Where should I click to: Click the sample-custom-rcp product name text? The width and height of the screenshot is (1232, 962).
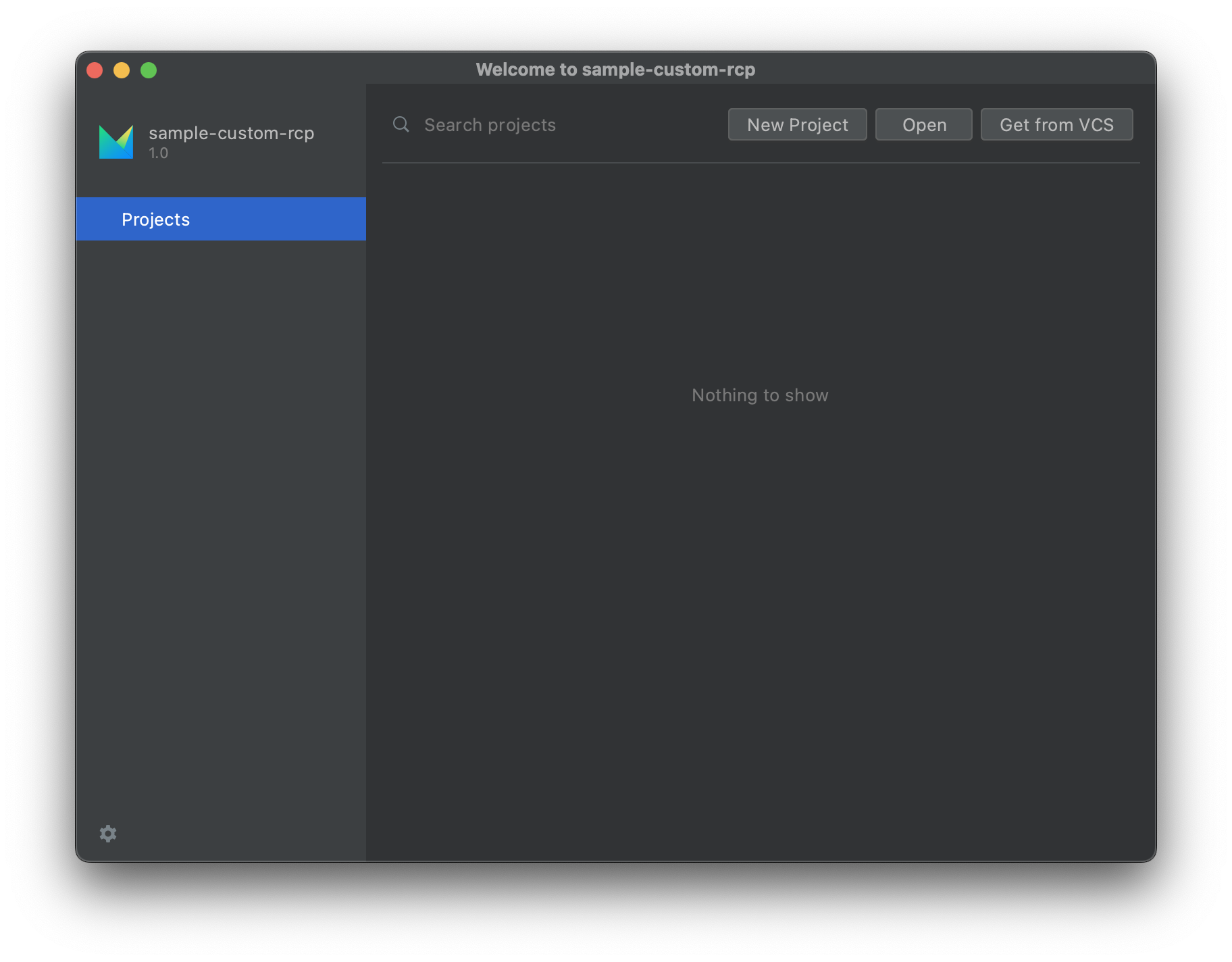point(232,133)
